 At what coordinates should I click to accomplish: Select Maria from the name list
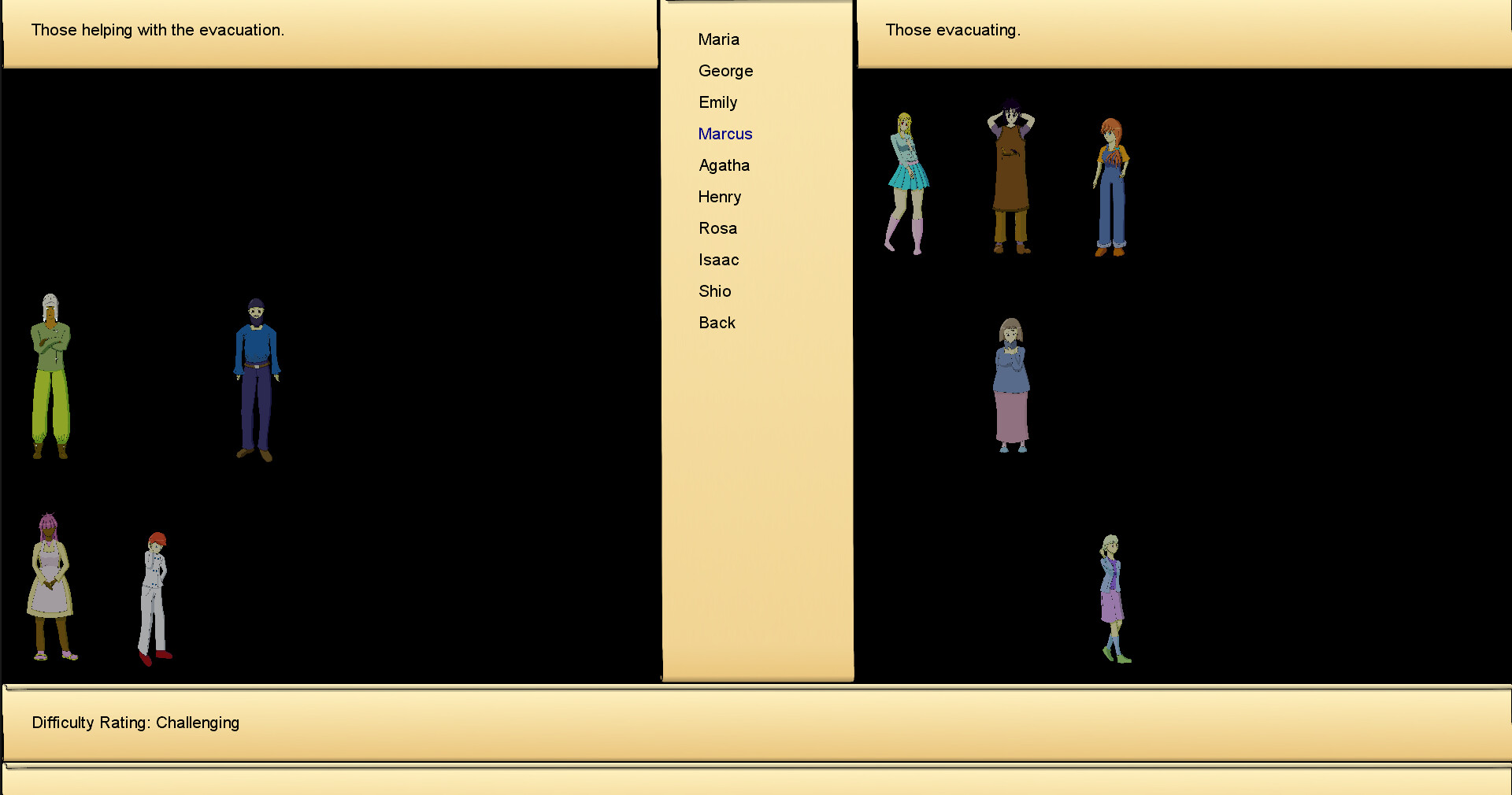coord(718,39)
